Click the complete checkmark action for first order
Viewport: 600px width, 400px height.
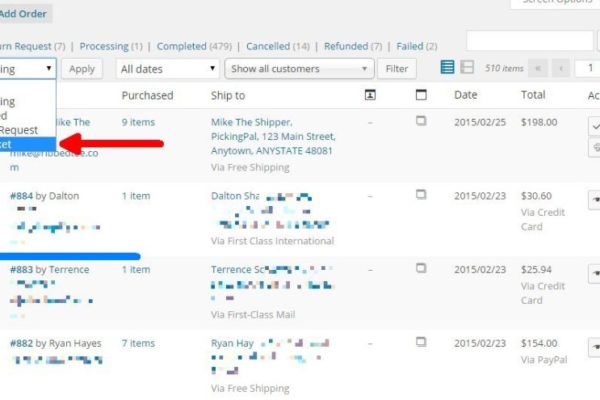(594, 127)
